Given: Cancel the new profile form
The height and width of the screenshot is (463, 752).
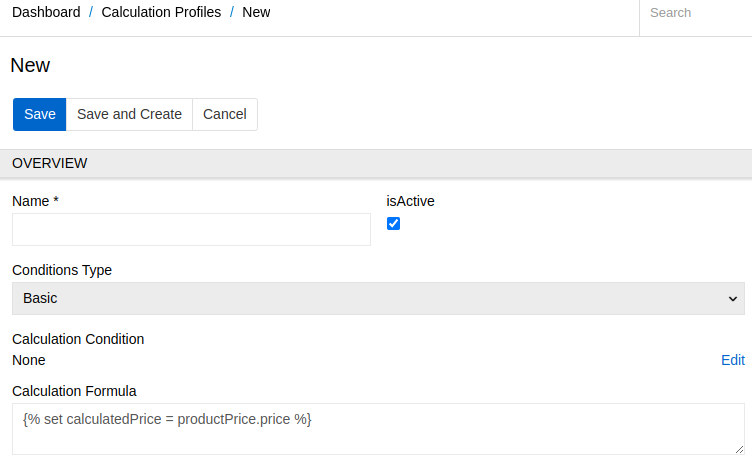Looking at the screenshot, I should click(224, 114).
